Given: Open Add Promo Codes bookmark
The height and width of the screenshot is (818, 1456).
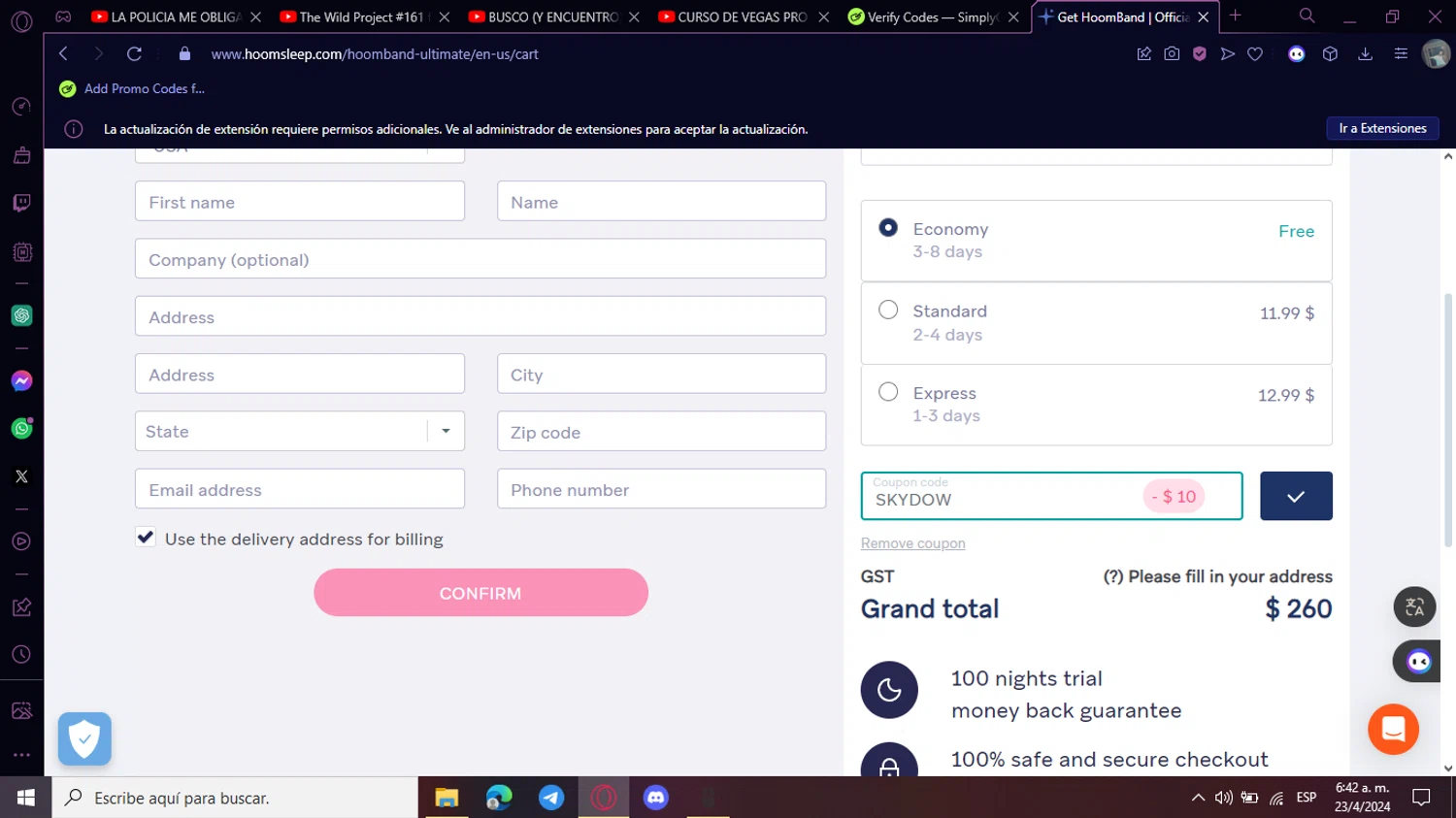Looking at the screenshot, I should pyautogui.click(x=132, y=88).
